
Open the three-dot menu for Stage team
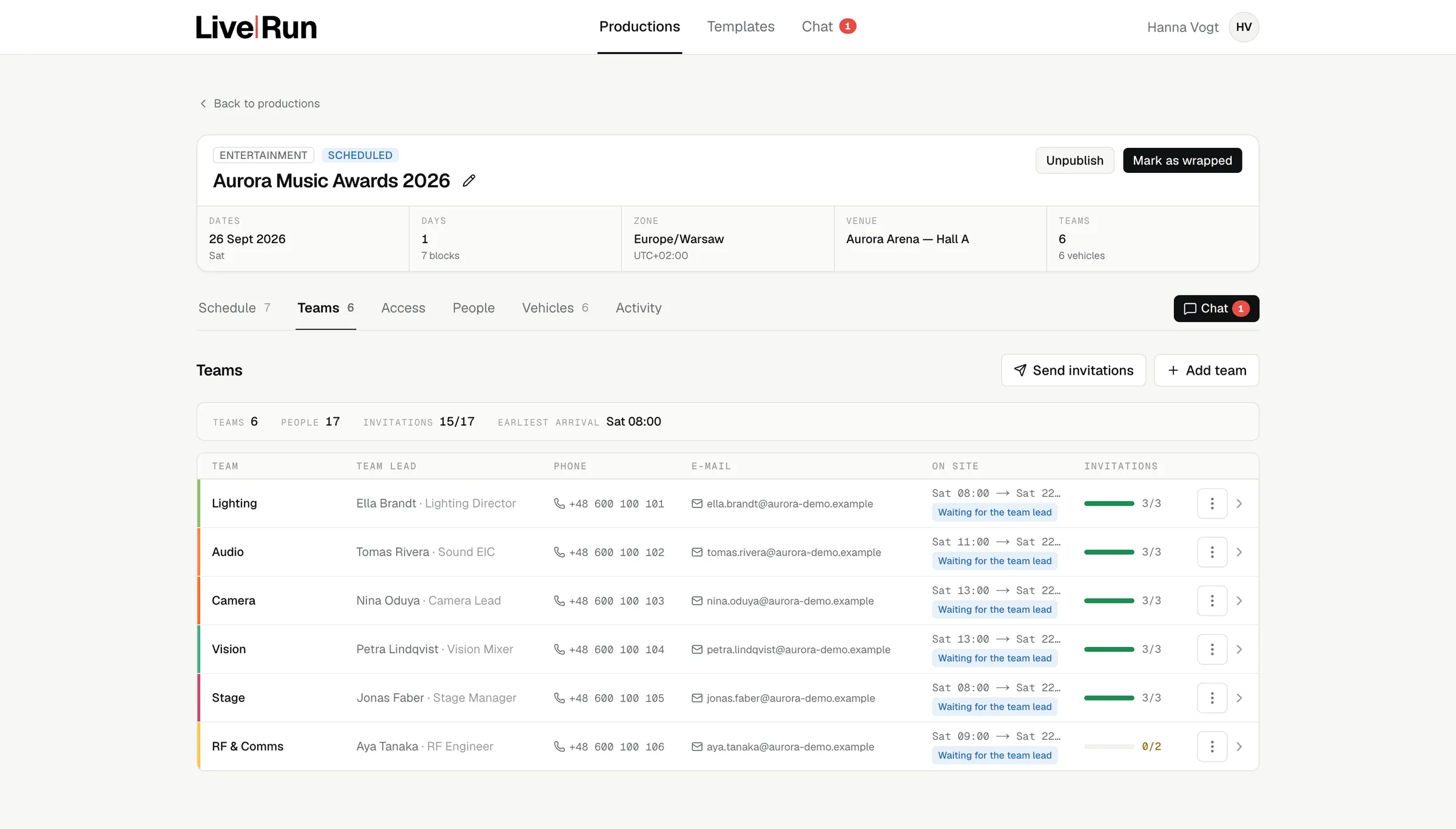pos(1212,697)
